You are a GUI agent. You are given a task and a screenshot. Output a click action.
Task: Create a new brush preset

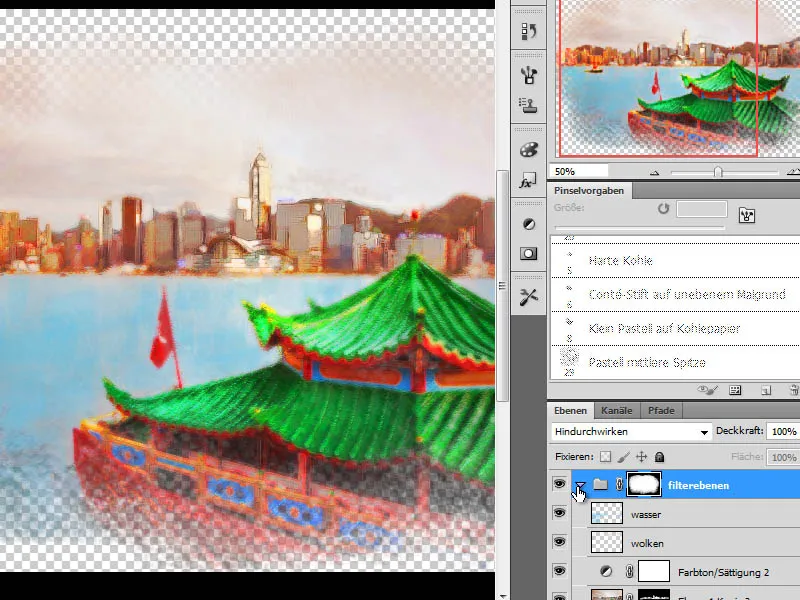[766, 390]
